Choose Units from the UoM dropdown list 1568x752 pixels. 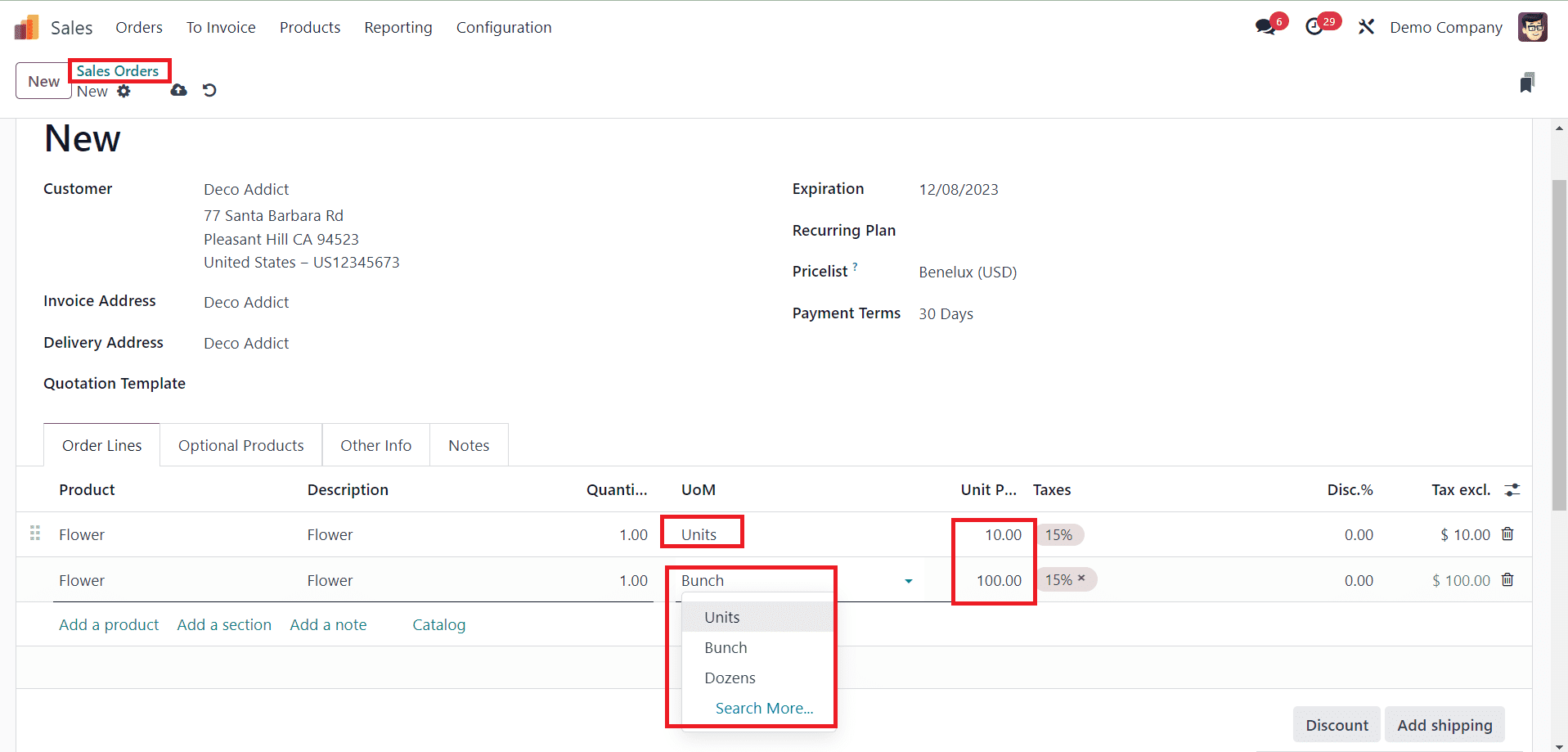758,617
